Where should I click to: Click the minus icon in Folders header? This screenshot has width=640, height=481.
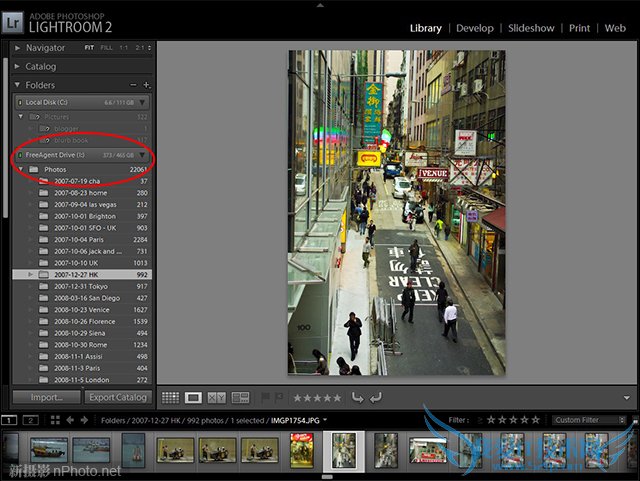click(133, 86)
